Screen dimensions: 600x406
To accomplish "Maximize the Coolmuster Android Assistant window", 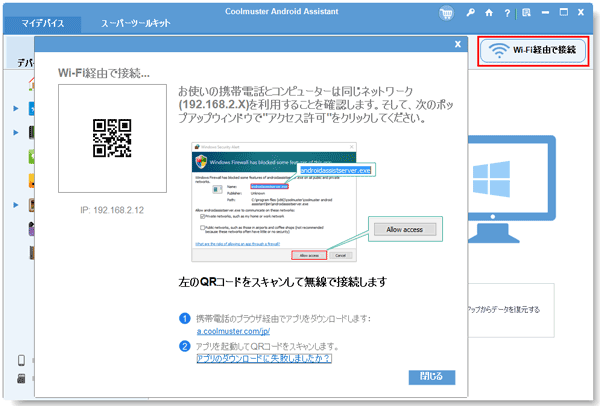I will pos(564,12).
